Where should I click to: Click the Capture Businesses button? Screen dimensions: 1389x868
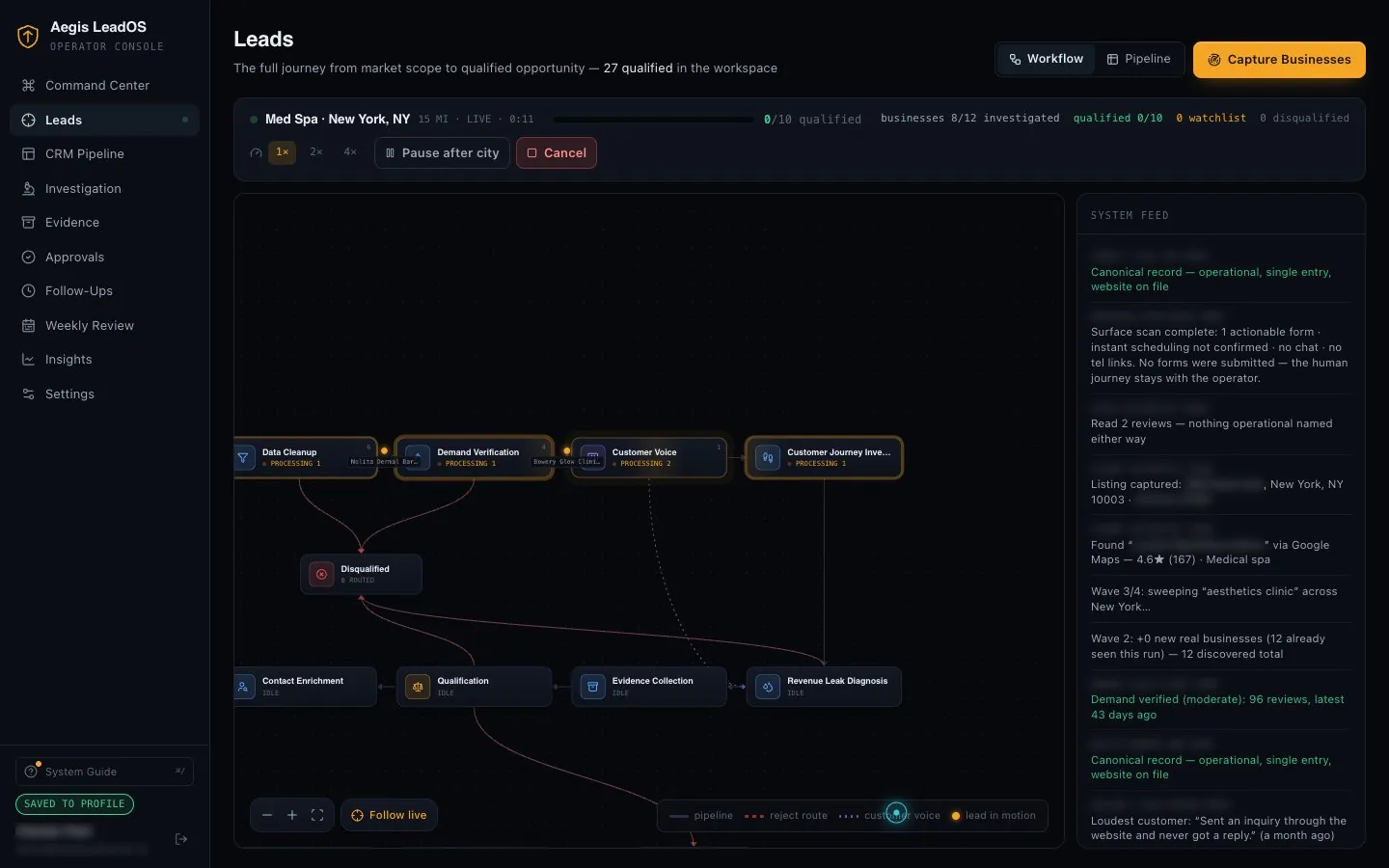[x=1279, y=60]
